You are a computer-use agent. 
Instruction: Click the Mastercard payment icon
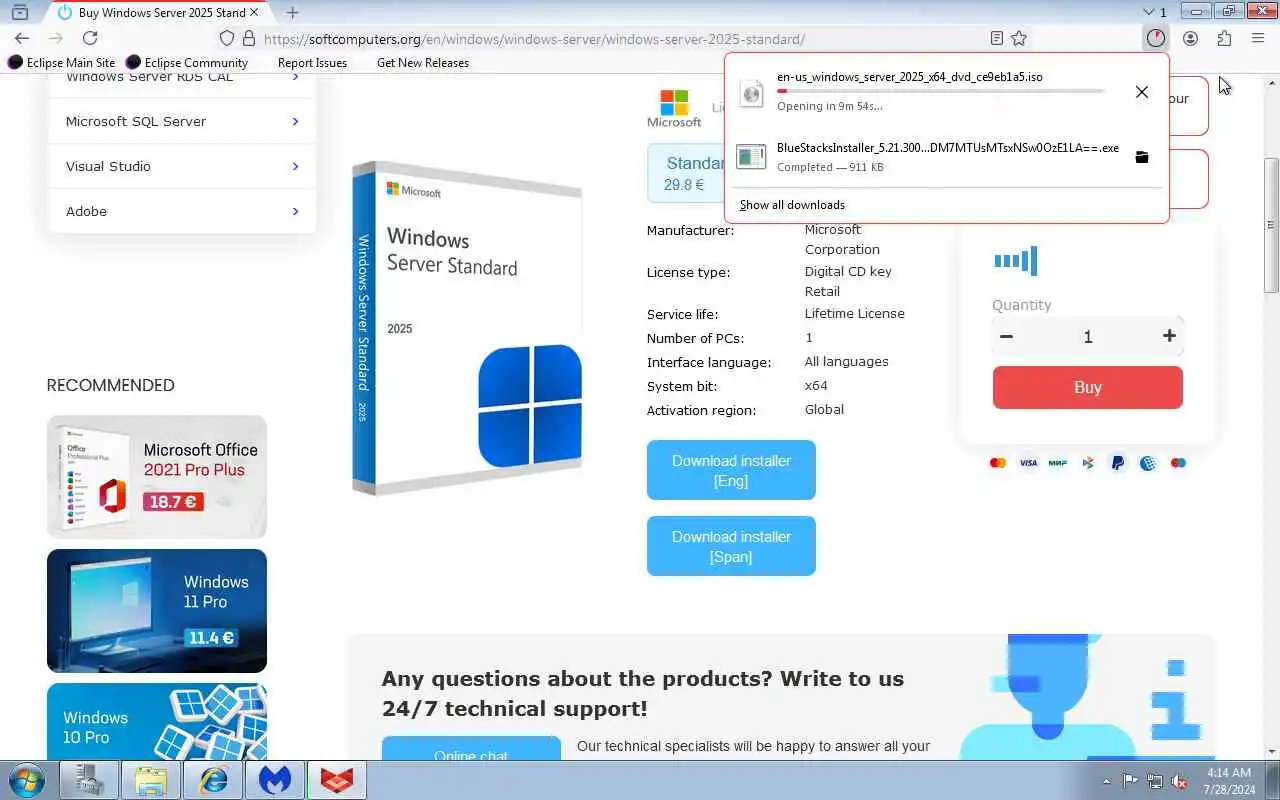[x=997, y=463]
